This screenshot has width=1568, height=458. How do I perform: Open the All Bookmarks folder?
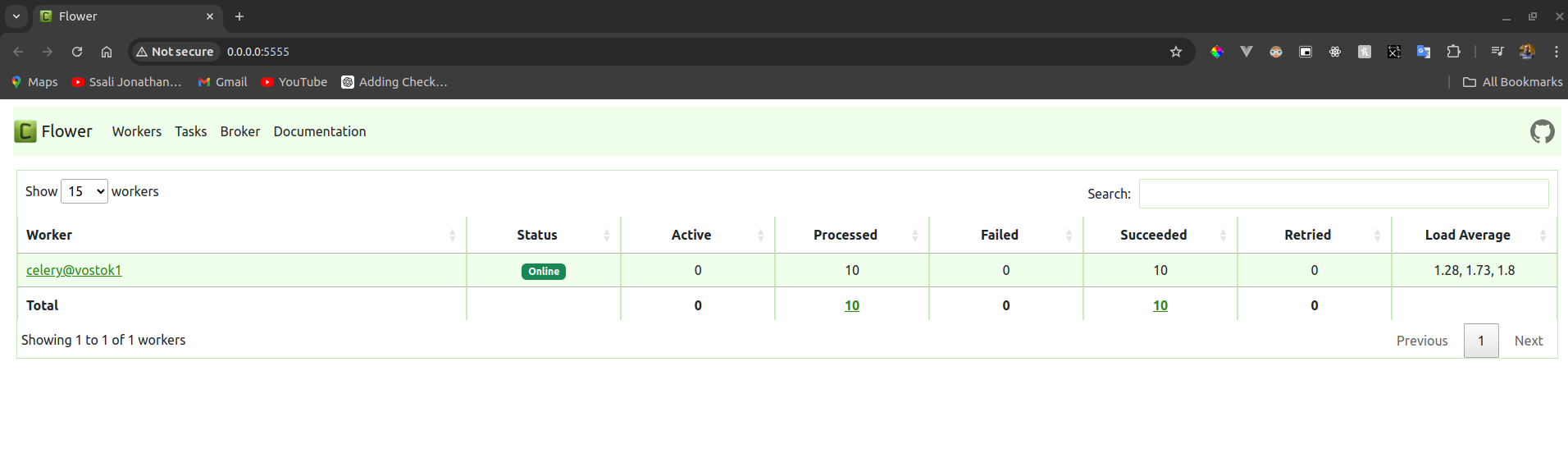(1512, 82)
